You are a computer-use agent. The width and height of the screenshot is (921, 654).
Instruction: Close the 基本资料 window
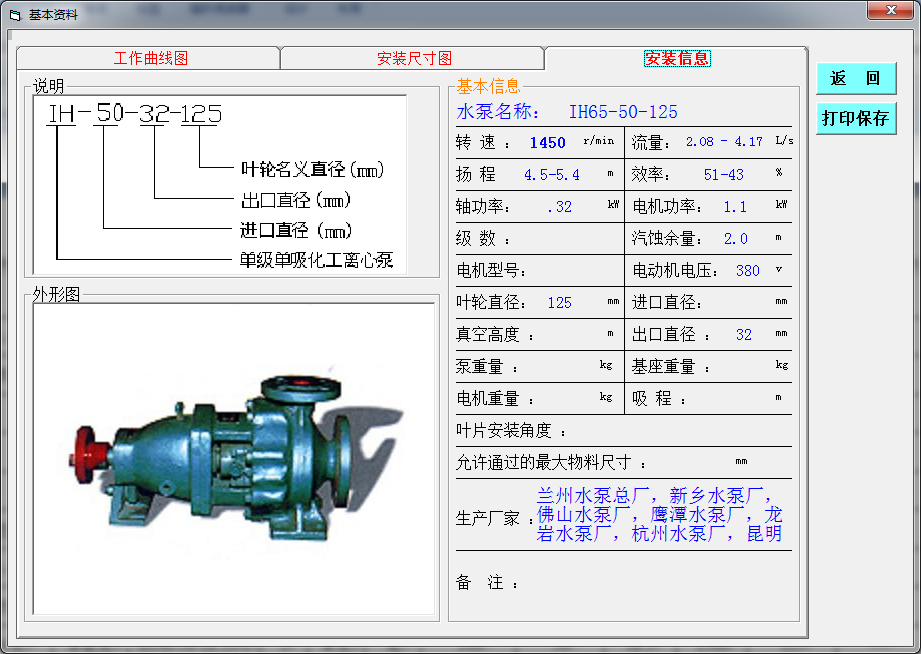[x=890, y=10]
